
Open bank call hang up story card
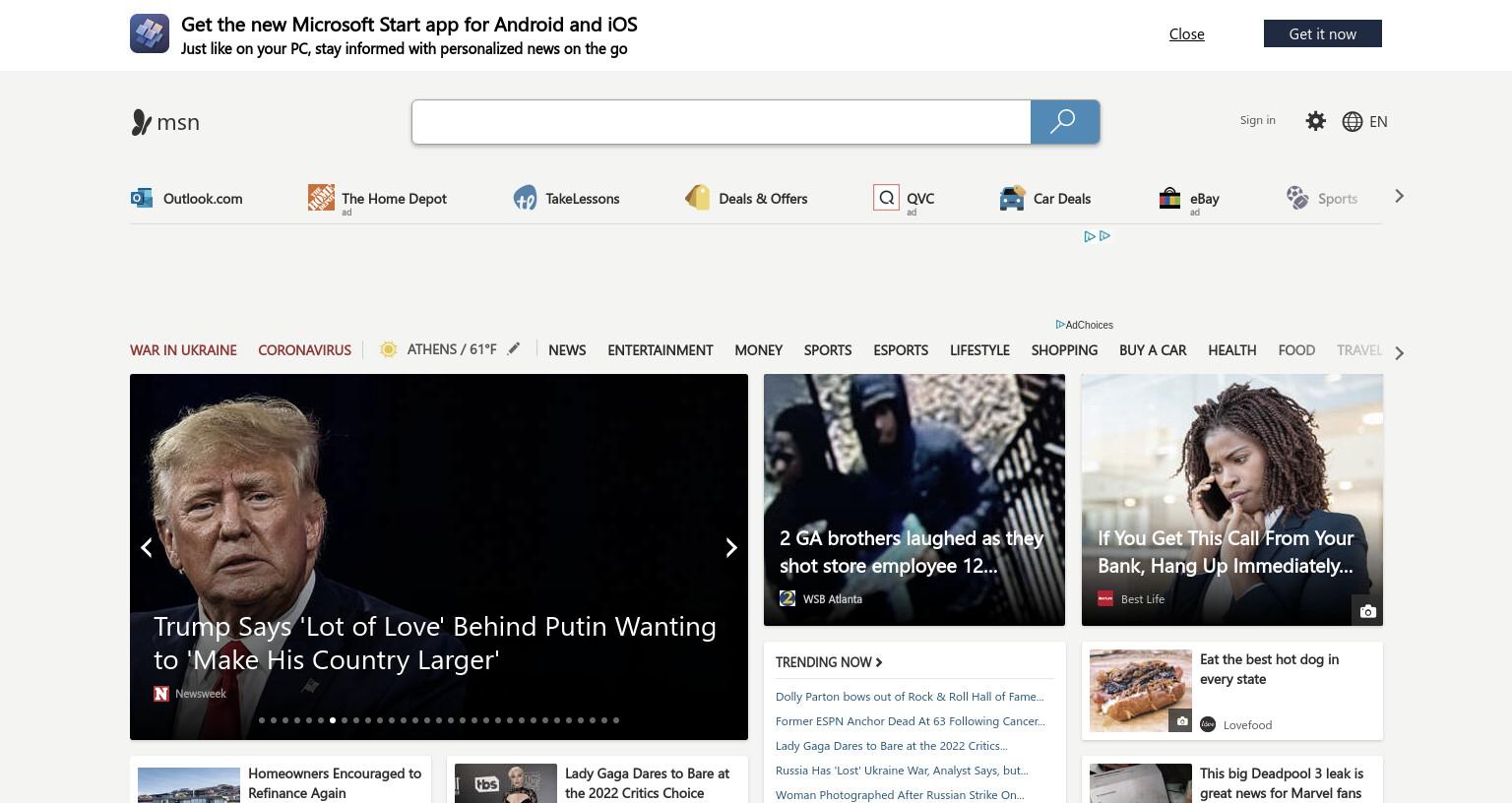(x=1232, y=500)
